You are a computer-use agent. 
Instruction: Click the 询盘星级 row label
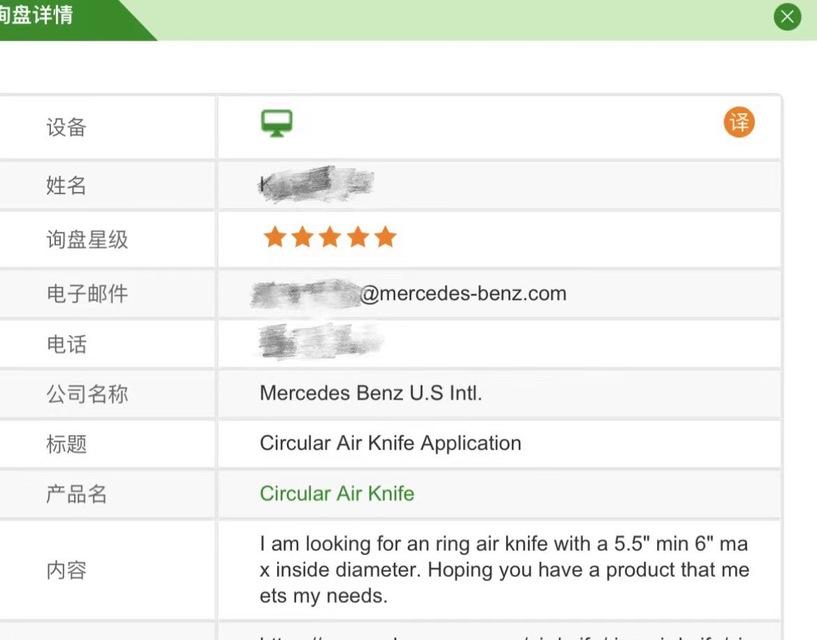[87, 240]
